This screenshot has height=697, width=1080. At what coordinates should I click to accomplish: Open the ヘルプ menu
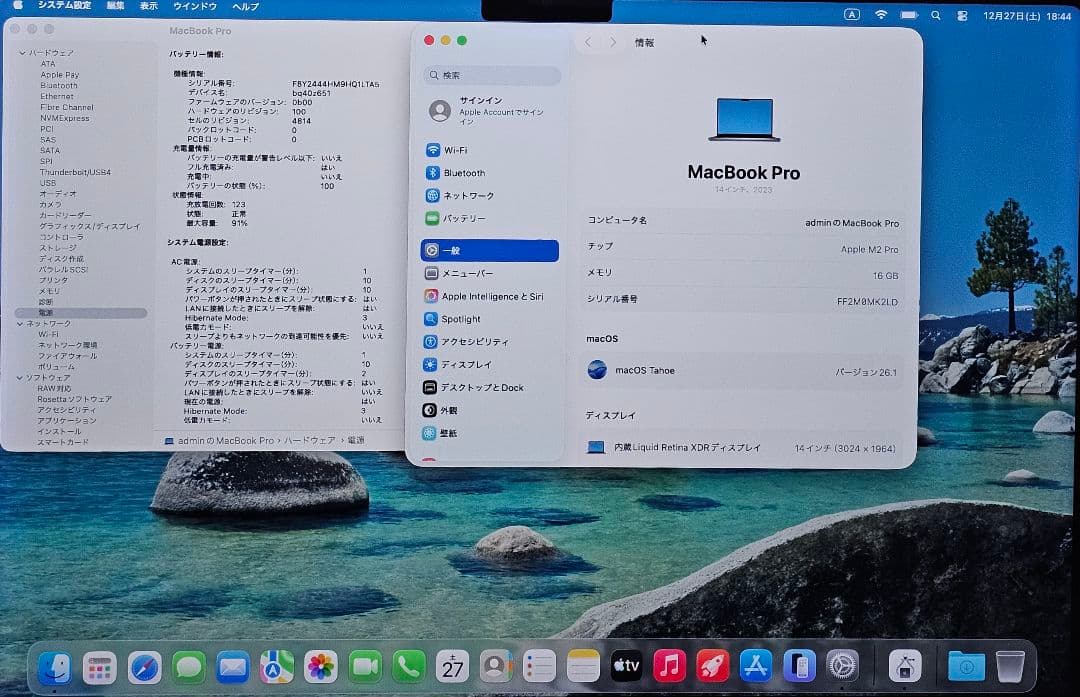[x=247, y=7]
